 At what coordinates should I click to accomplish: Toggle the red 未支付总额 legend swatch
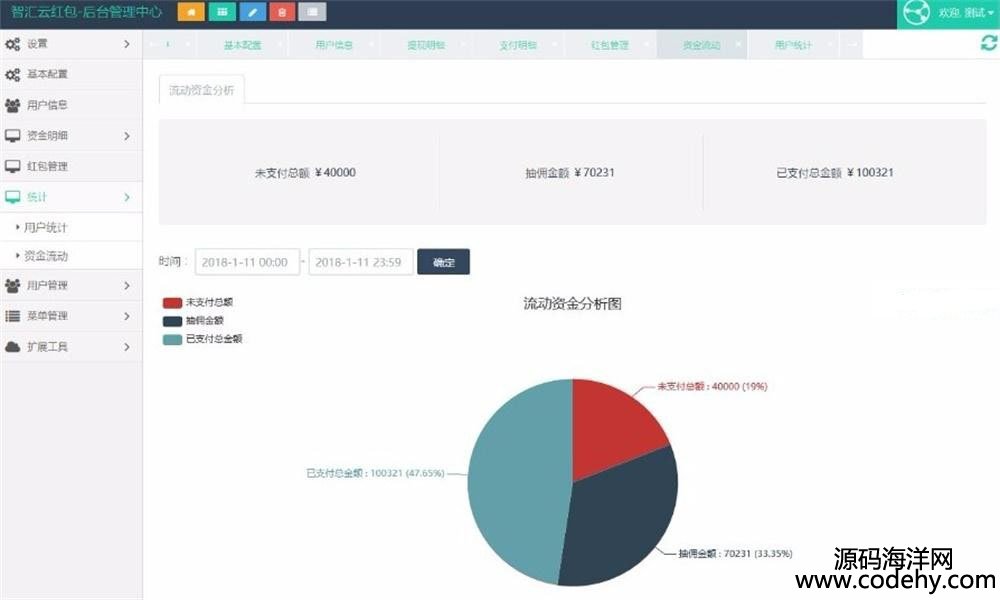pyautogui.click(x=172, y=302)
